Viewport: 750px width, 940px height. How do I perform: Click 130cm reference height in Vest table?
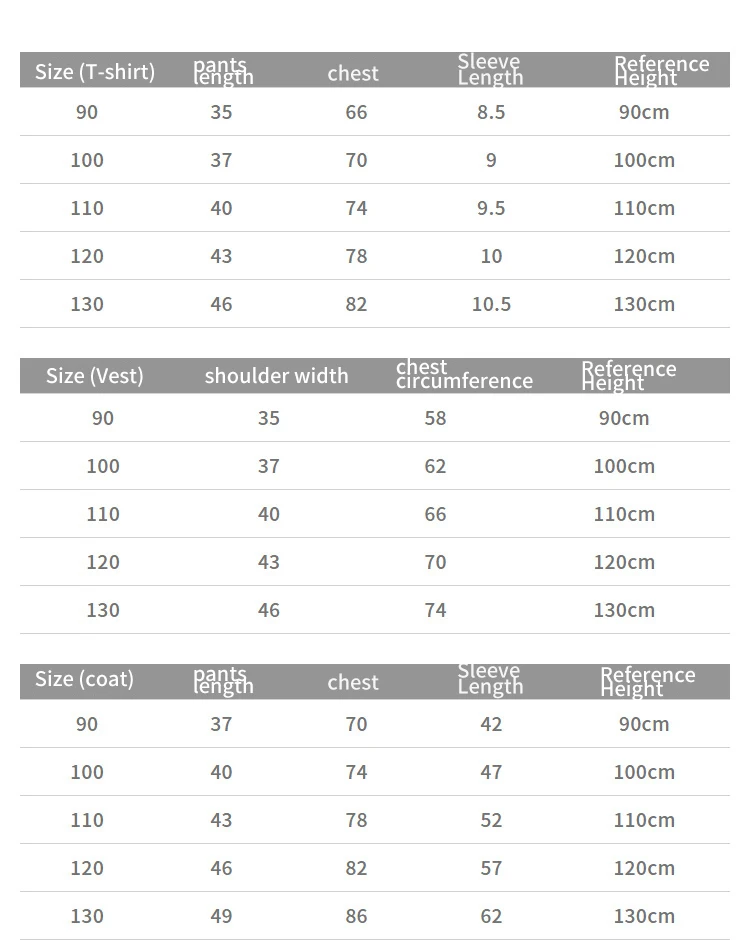624,610
